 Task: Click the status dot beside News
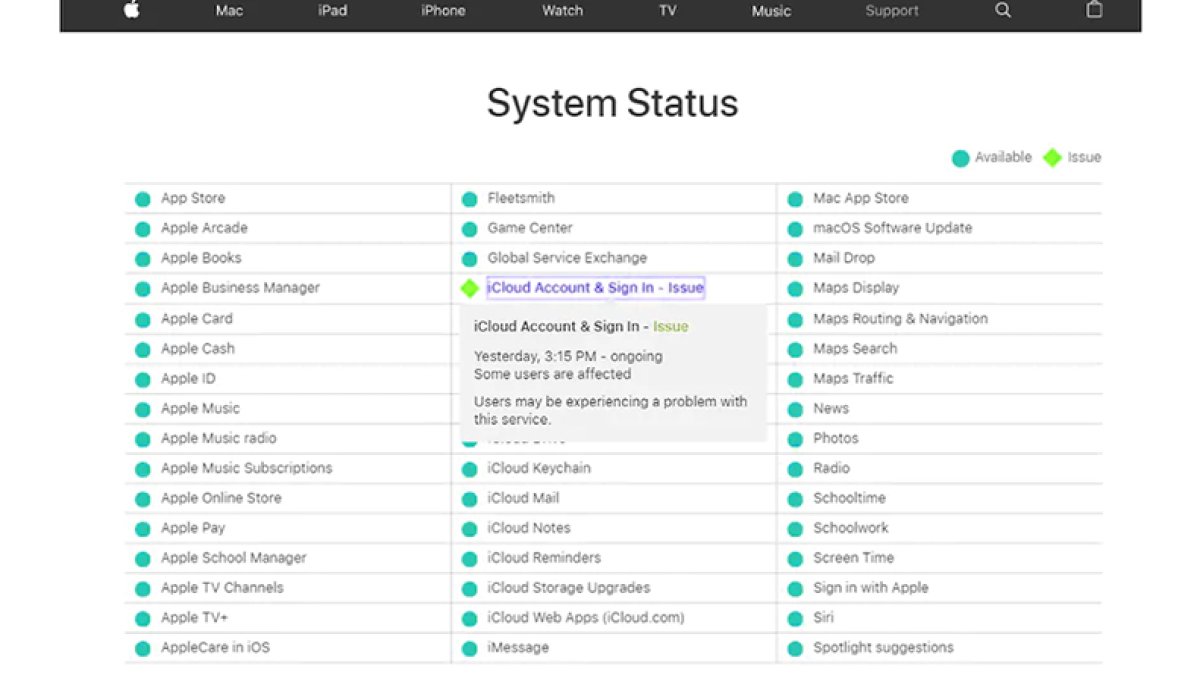pyautogui.click(x=795, y=409)
